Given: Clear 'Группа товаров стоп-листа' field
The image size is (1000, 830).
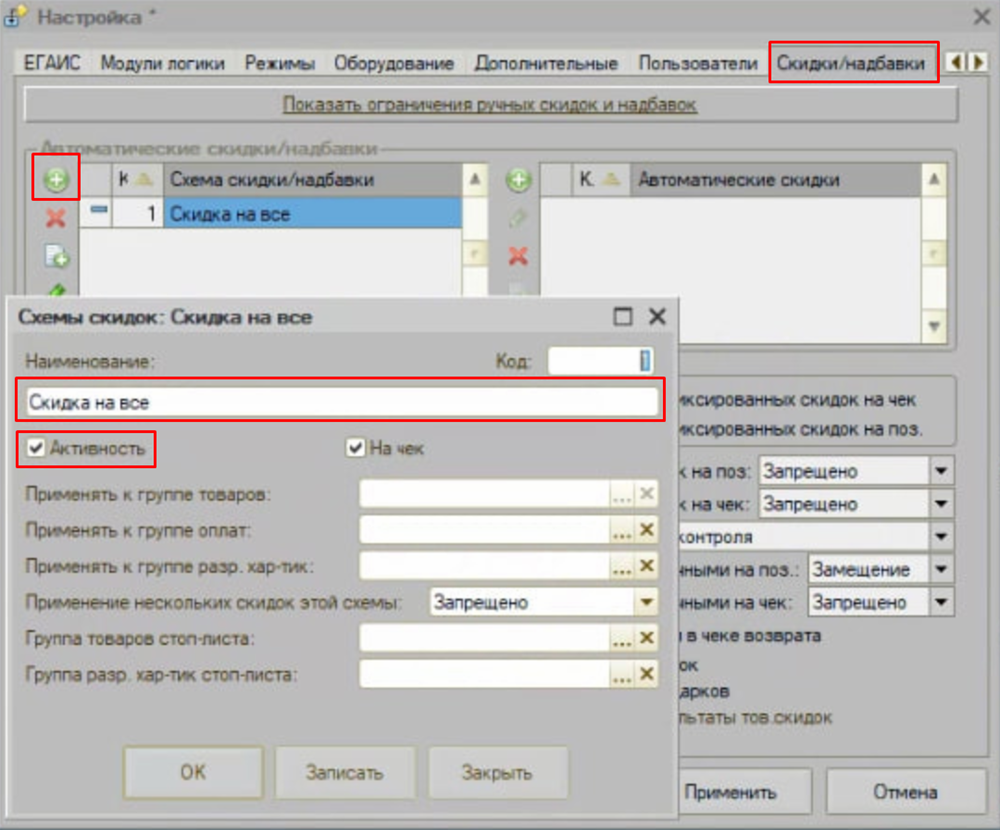Looking at the screenshot, I should [647, 638].
